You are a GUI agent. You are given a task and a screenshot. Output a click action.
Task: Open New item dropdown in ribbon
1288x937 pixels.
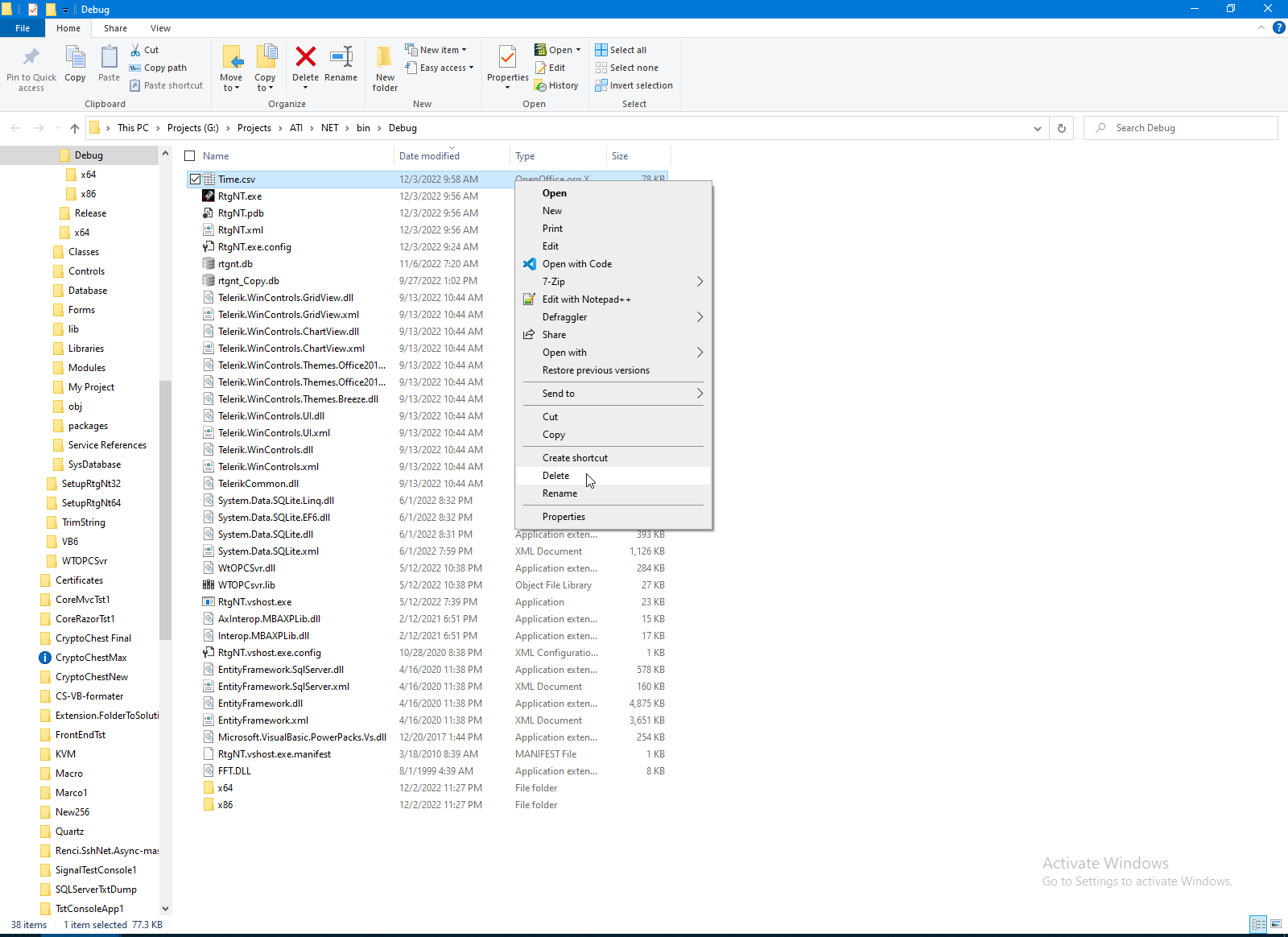point(436,50)
